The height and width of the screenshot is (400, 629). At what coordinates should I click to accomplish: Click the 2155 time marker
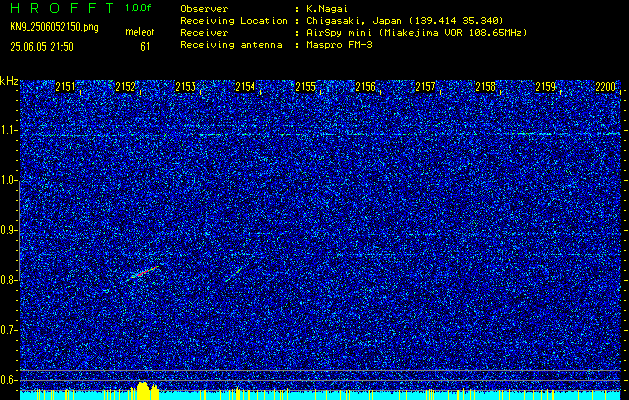(x=305, y=87)
